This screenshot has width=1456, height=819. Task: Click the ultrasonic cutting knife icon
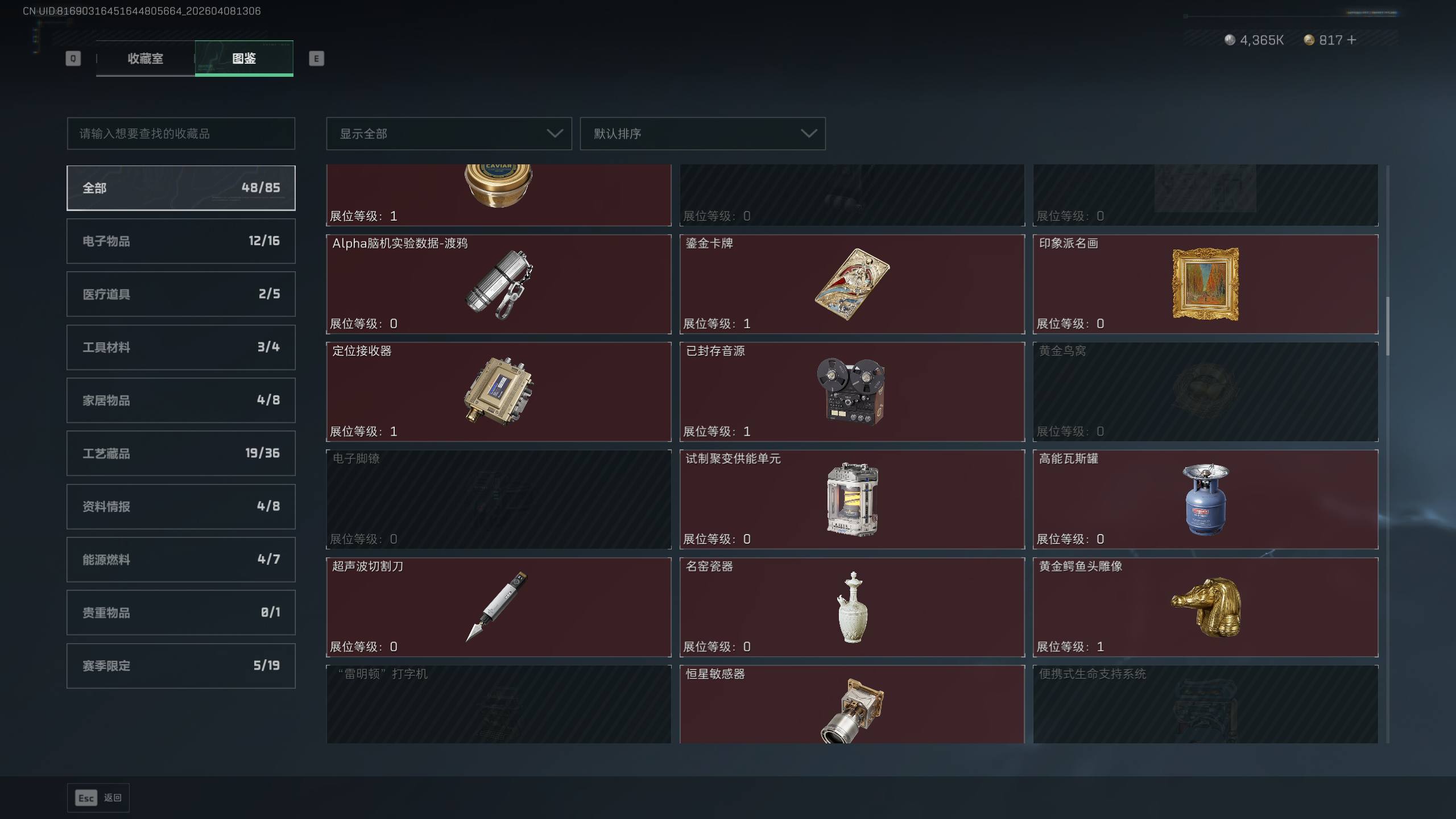[x=497, y=606]
